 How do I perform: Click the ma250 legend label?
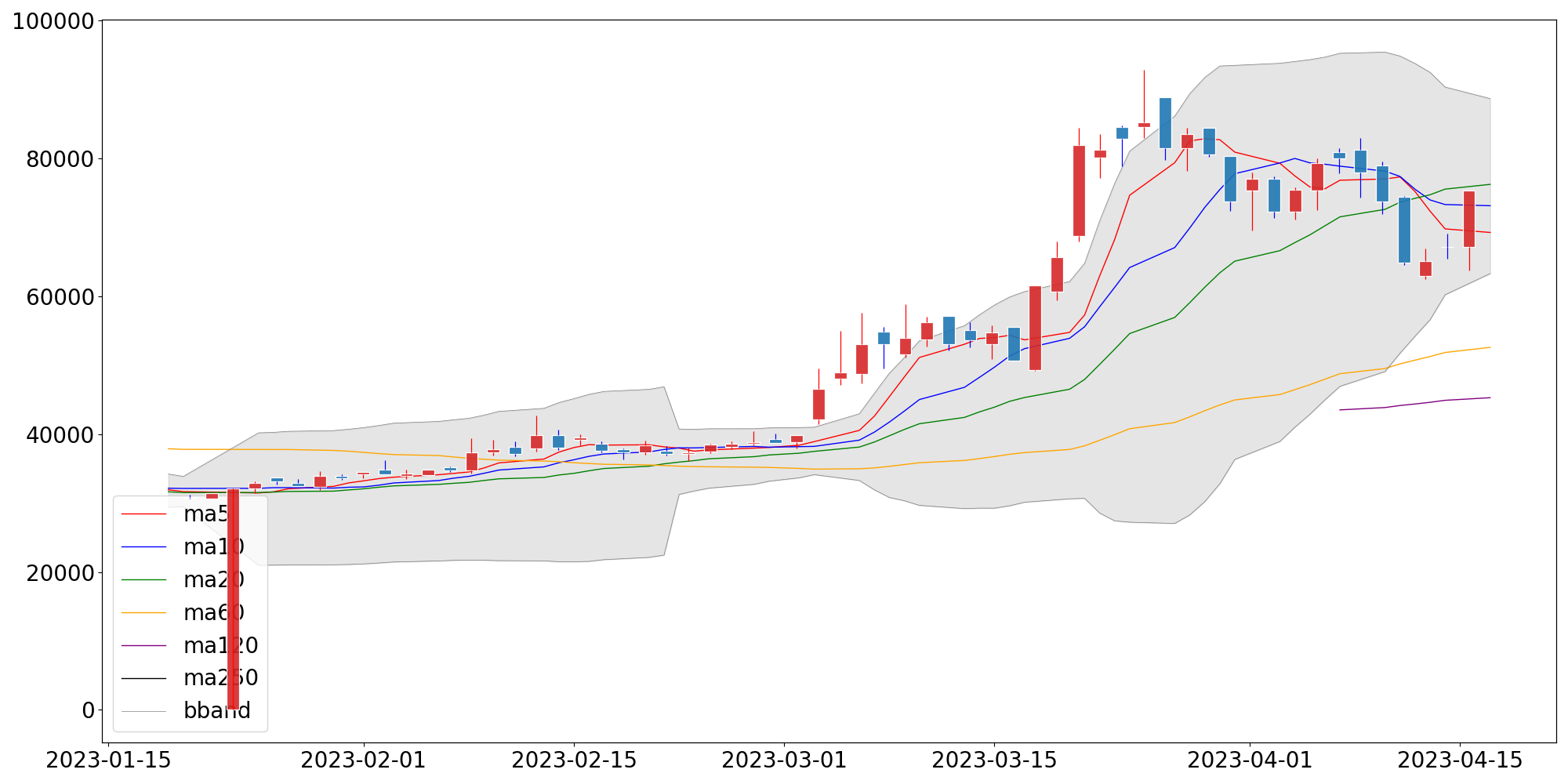pyautogui.click(x=221, y=678)
